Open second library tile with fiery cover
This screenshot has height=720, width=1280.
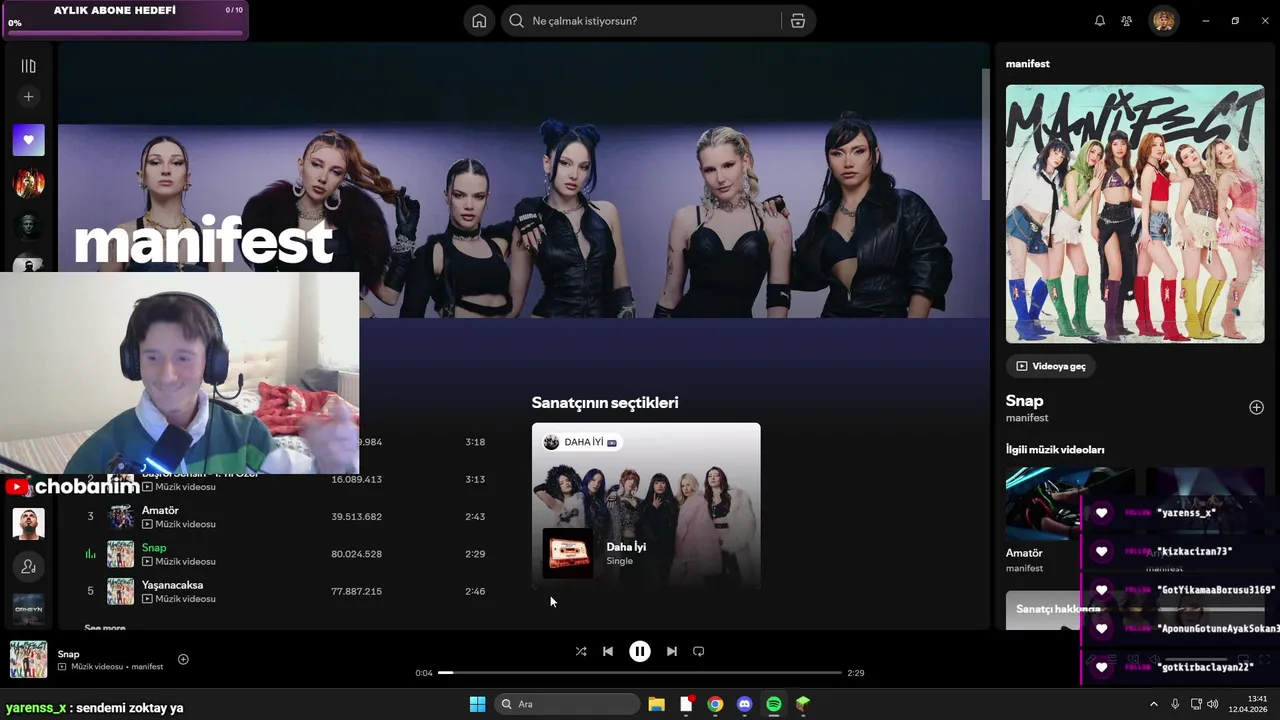coord(28,183)
